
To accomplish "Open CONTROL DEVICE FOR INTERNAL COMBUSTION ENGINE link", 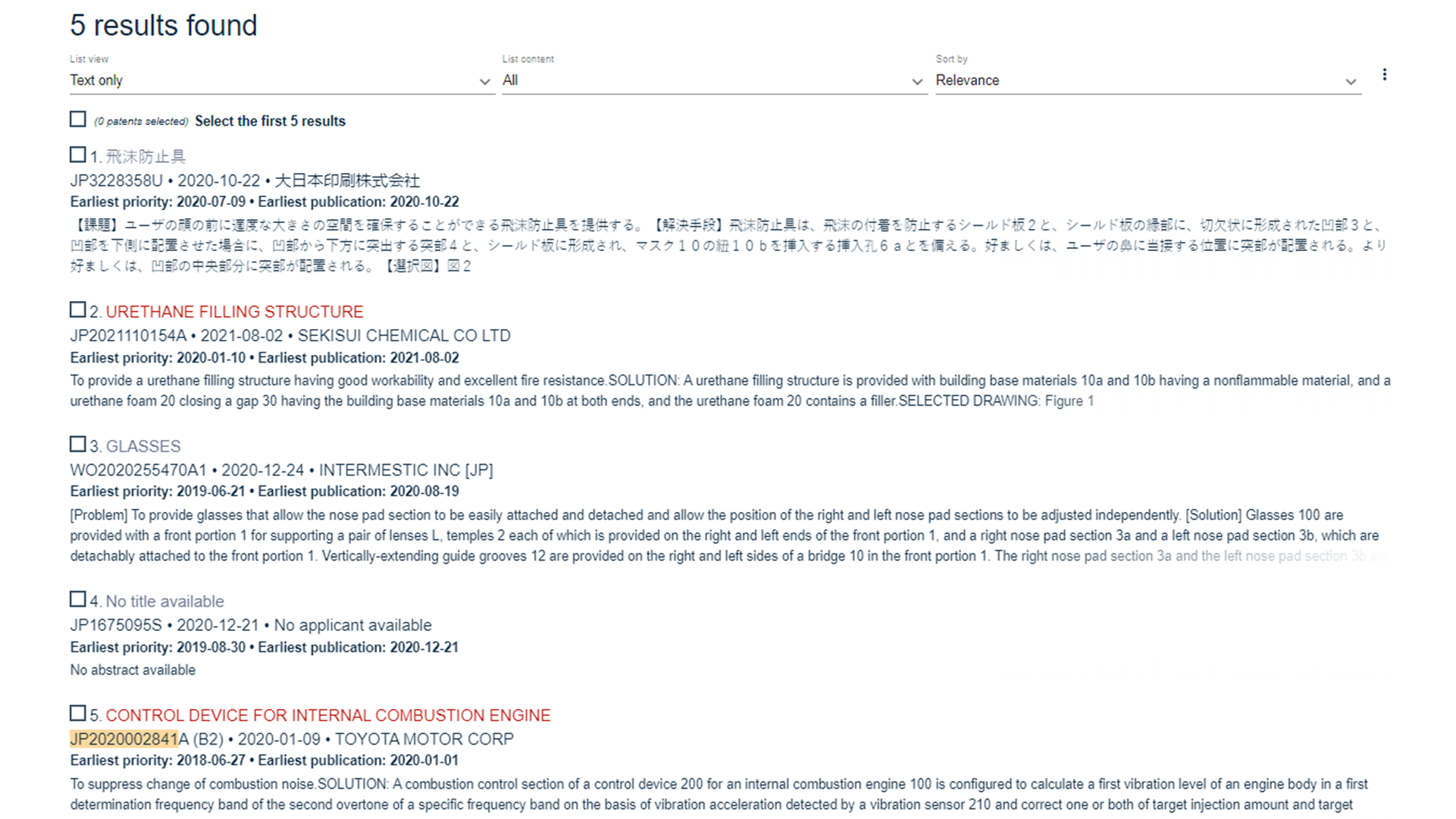I will [x=327, y=715].
